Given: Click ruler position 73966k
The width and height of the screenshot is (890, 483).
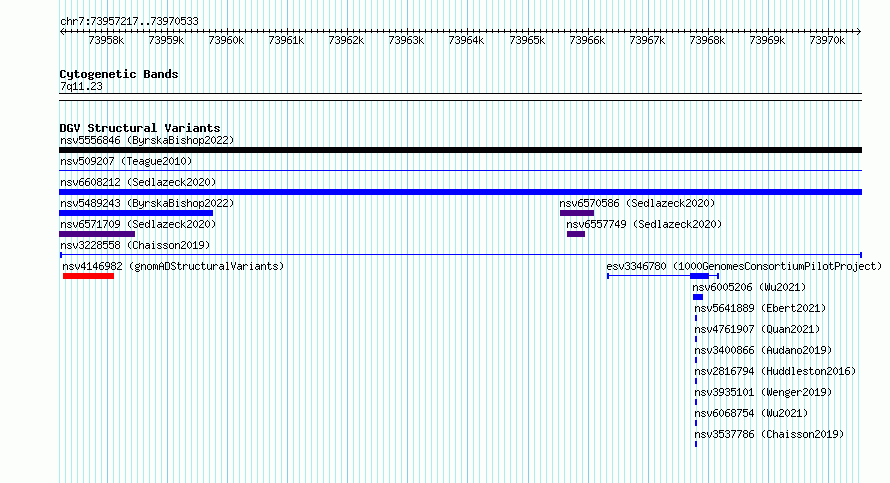Looking at the screenshot, I should [x=587, y=40].
